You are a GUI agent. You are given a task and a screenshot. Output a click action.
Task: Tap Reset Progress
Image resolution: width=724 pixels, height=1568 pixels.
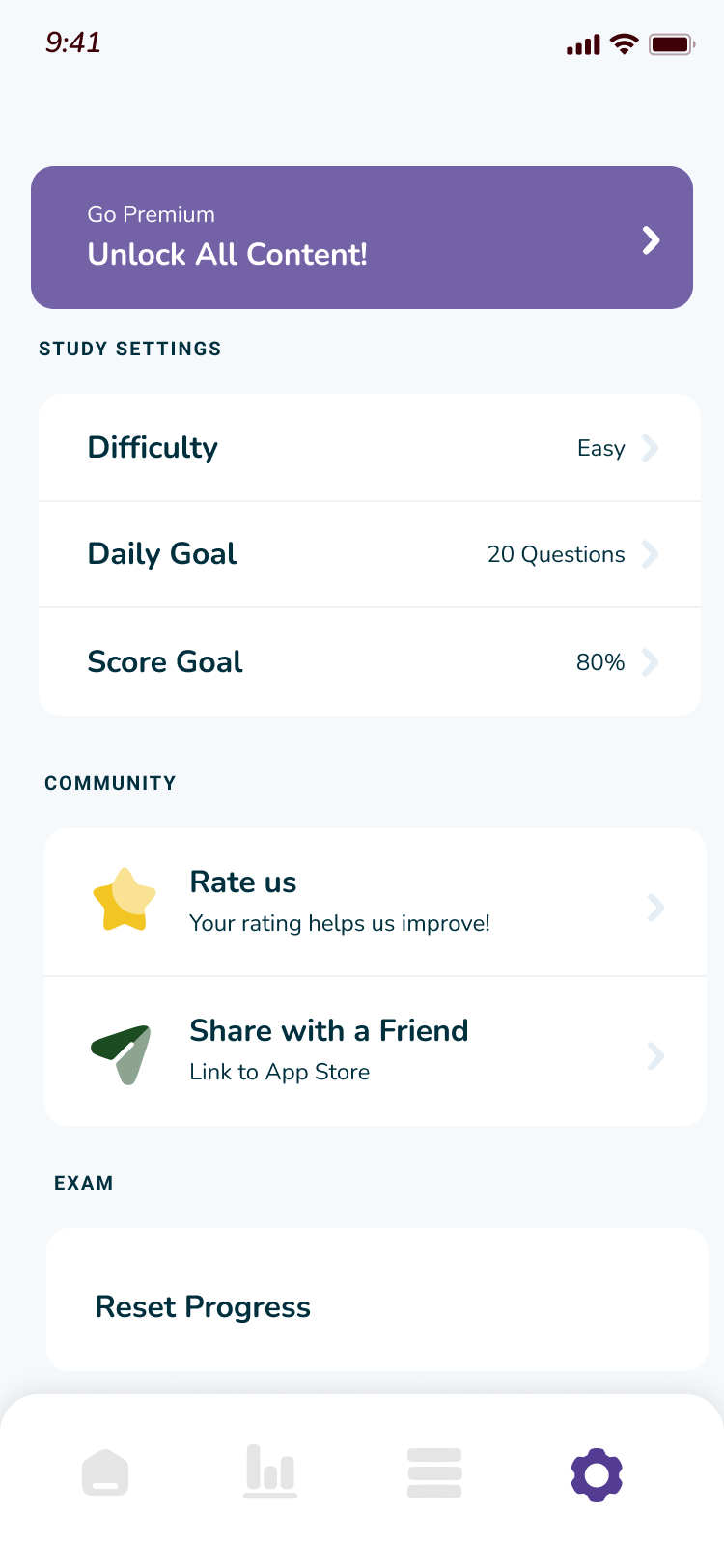(x=377, y=1300)
